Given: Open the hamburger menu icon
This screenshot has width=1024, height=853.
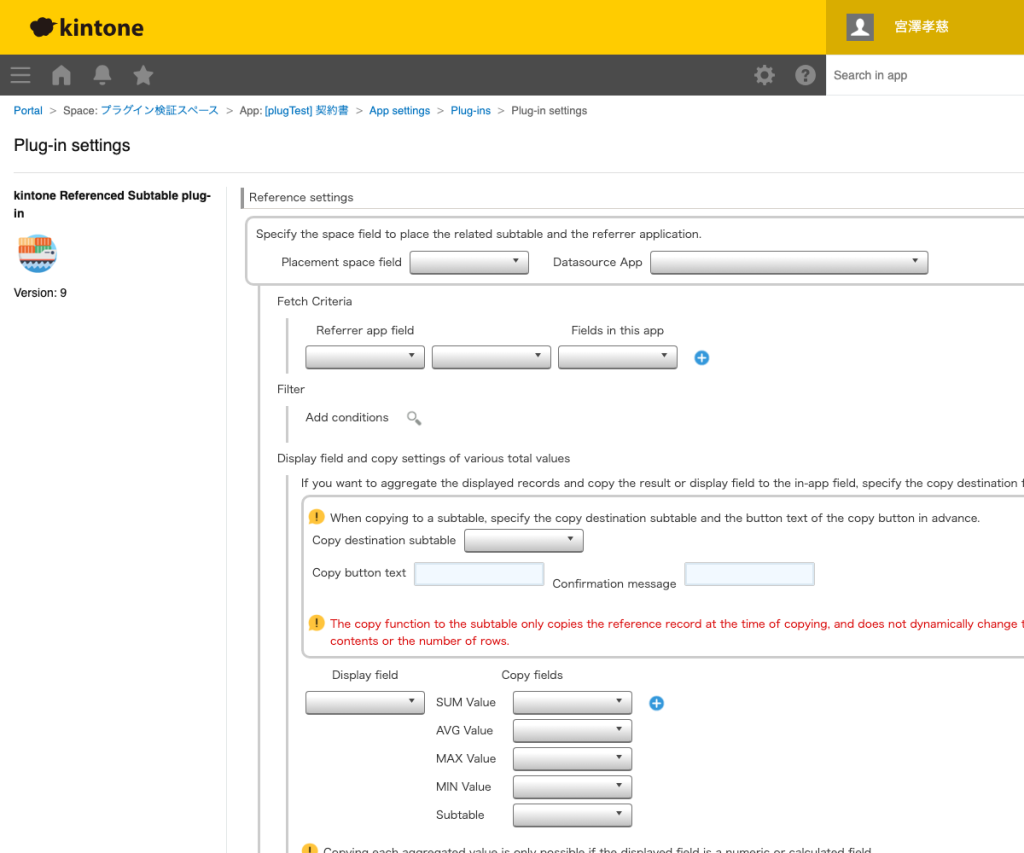Looking at the screenshot, I should click(x=20, y=75).
